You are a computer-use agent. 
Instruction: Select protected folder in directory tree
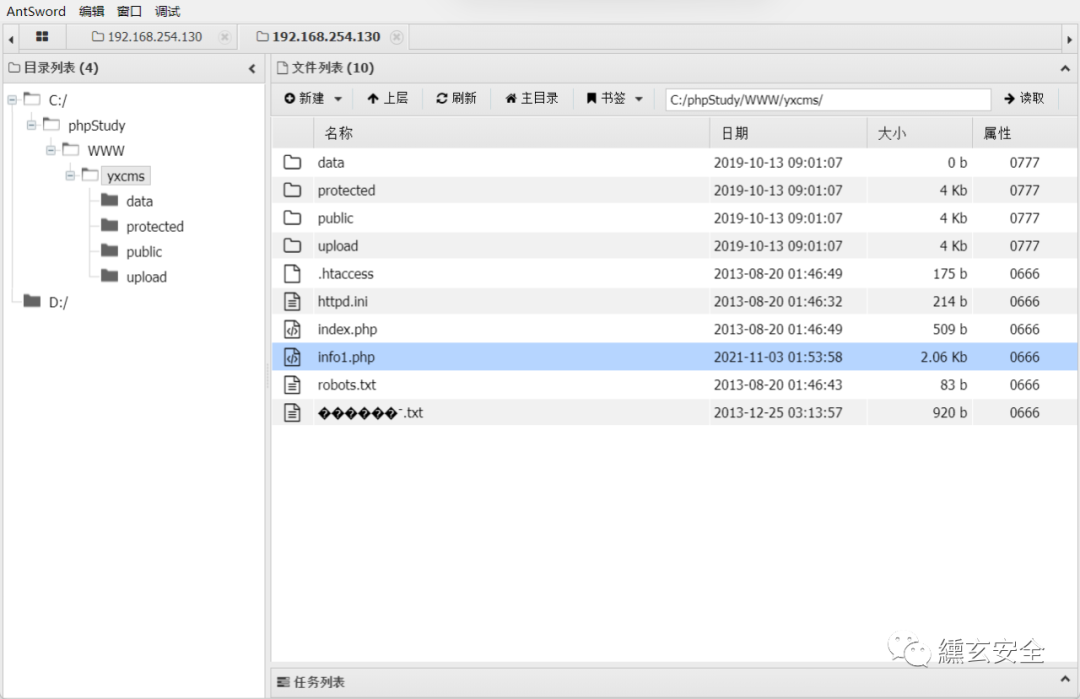tap(155, 227)
